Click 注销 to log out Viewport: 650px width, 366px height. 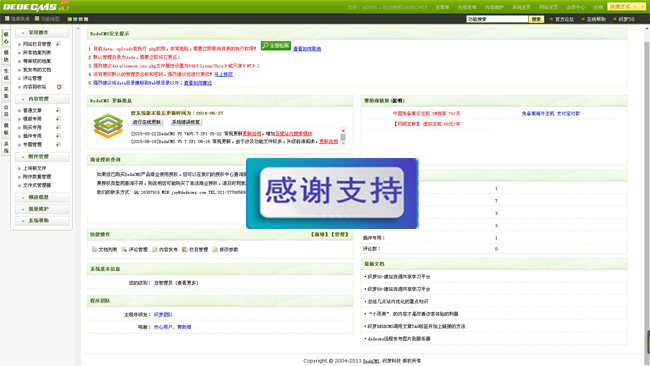598,7
